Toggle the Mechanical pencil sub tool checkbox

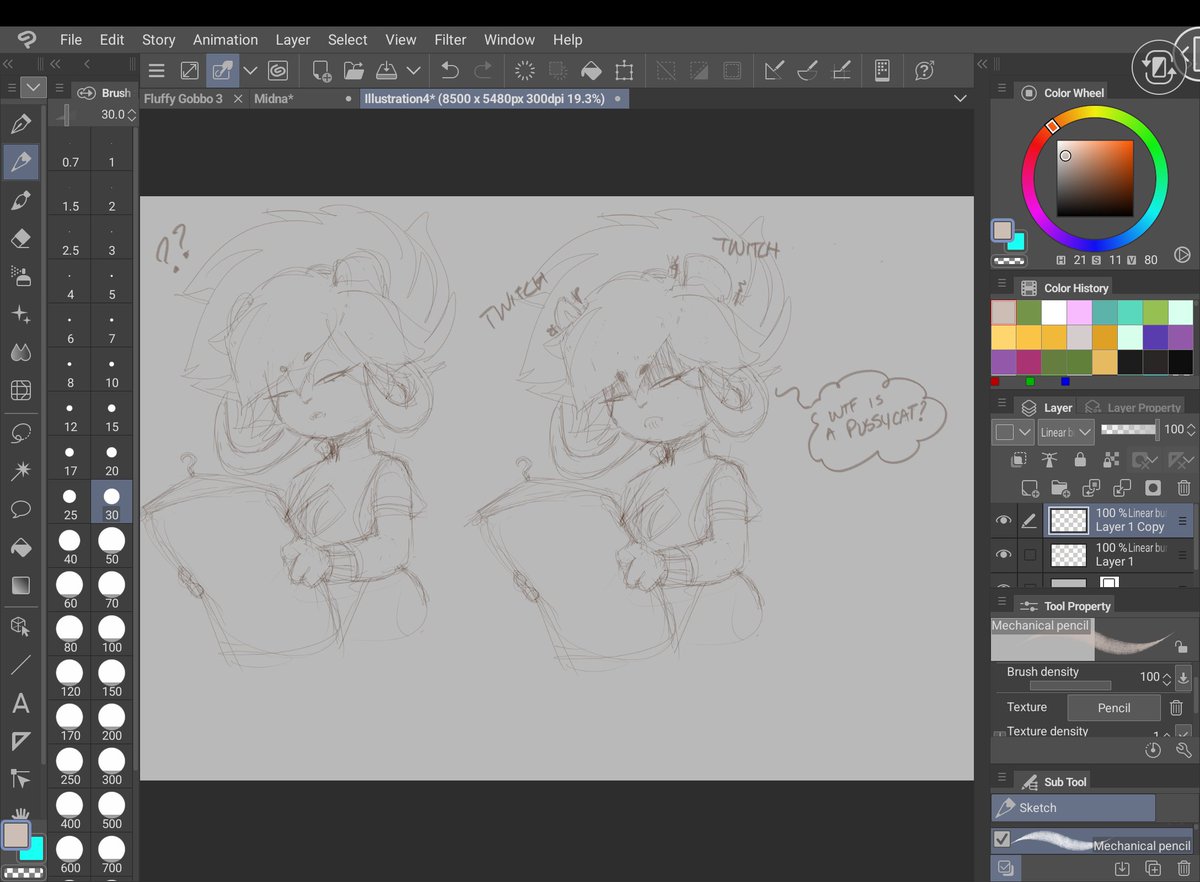pos(1003,839)
